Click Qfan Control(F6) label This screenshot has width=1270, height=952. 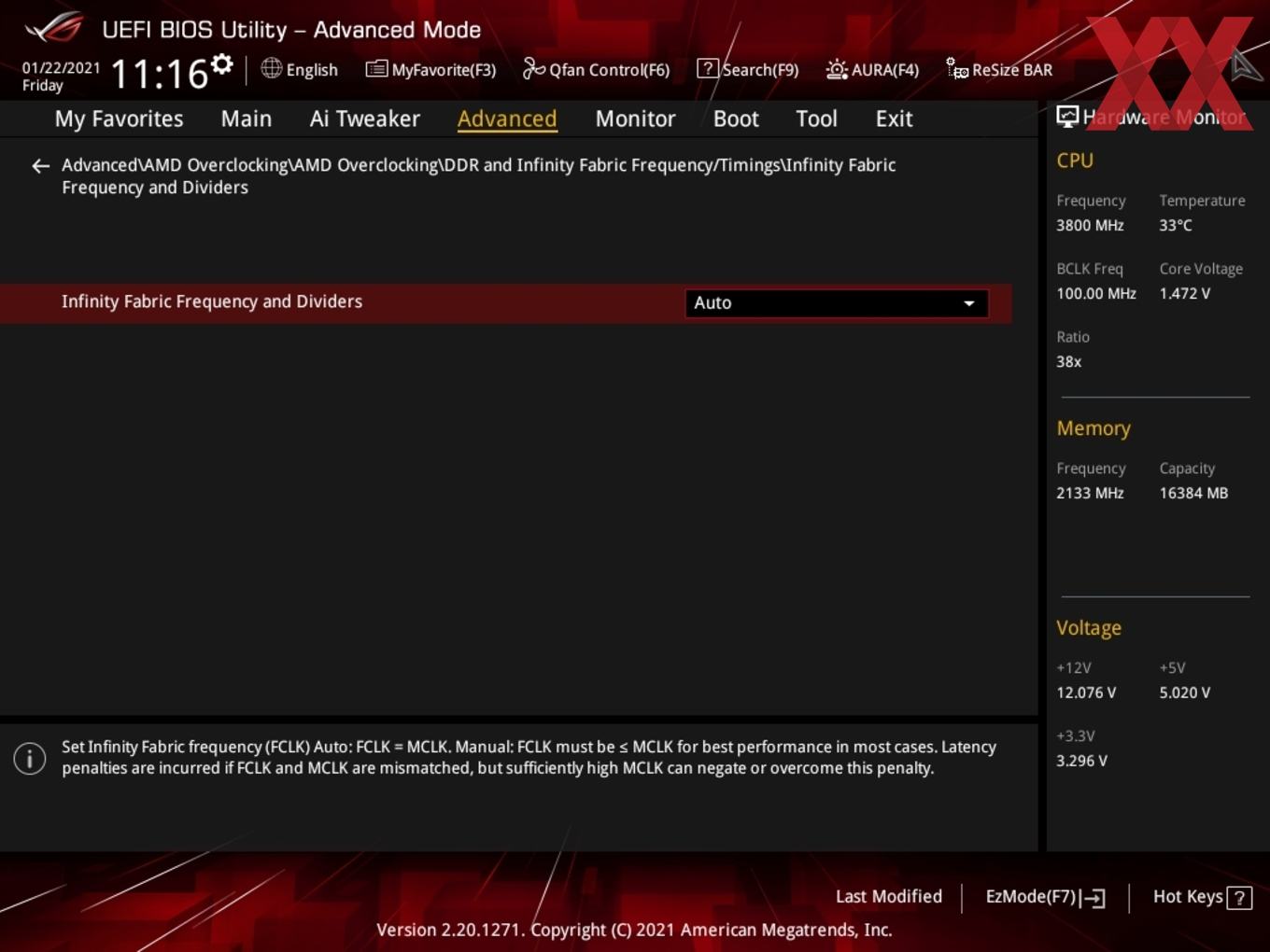pyautogui.click(x=609, y=70)
